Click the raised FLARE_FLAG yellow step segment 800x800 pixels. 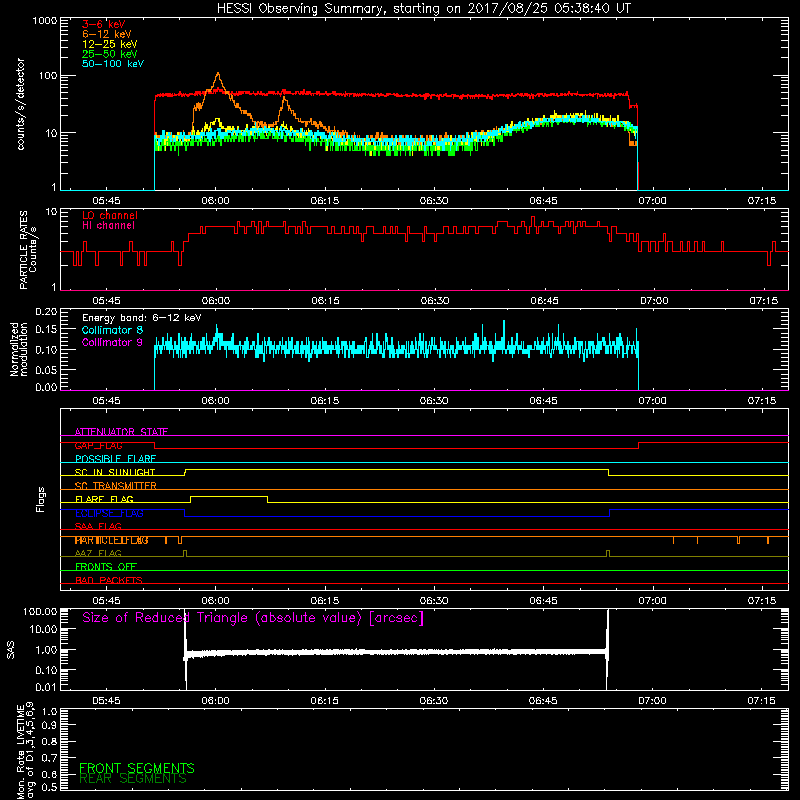click(x=229, y=496)
